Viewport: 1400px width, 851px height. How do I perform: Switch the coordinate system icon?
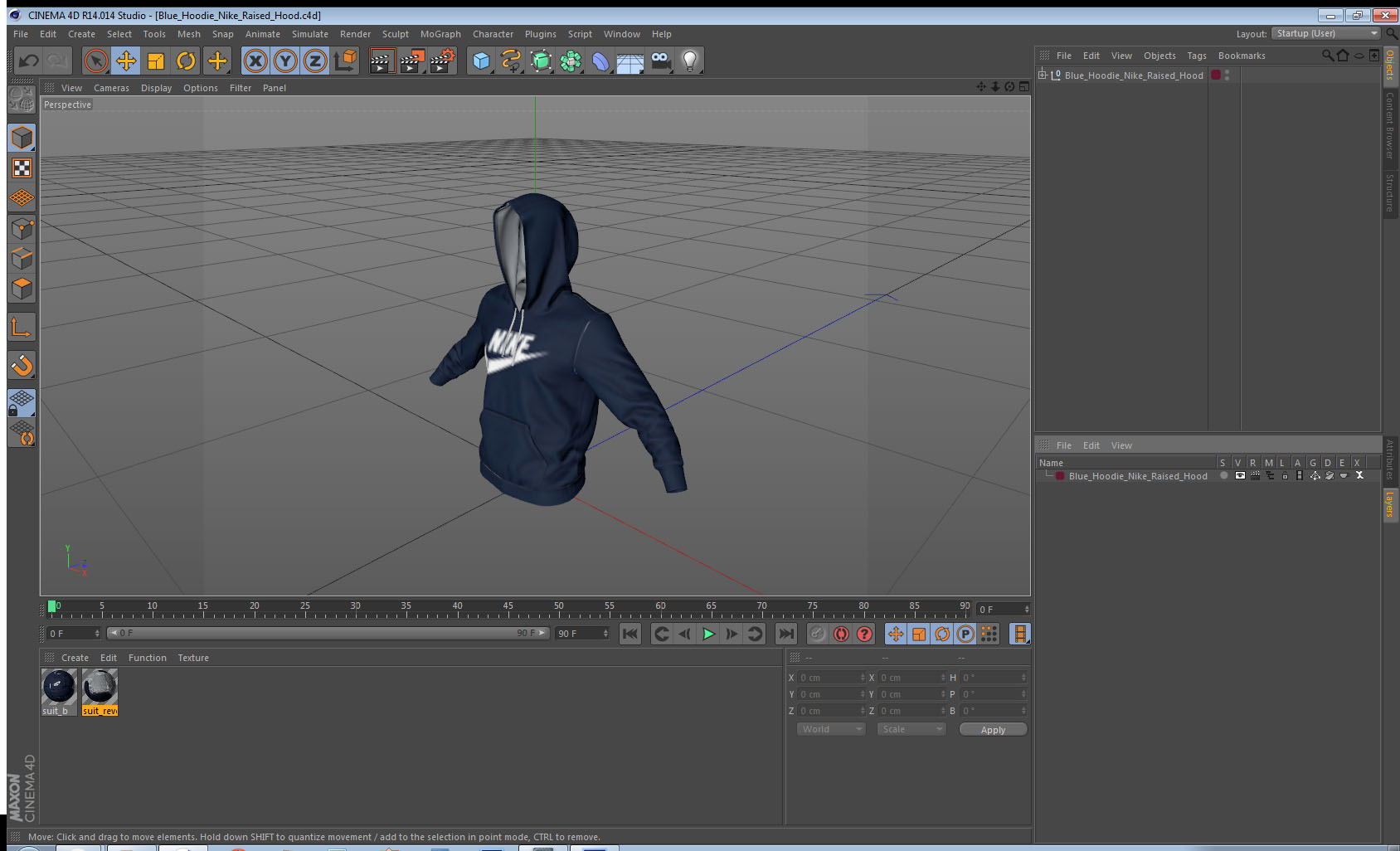pos(345,61)
